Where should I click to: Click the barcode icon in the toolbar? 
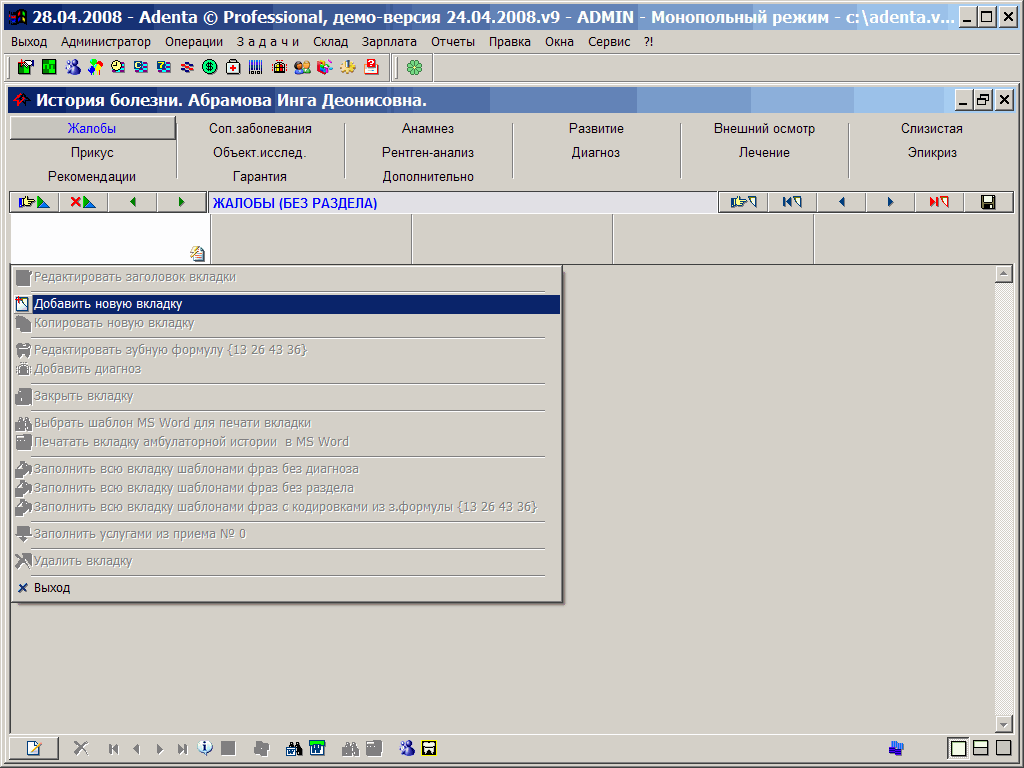tap(256, 67)
